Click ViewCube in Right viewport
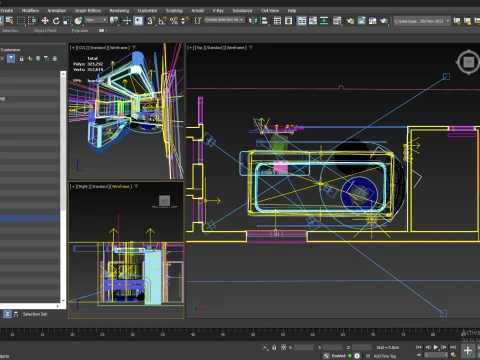Image resolution: width=480 pixels, height=360 pixels. tap(164, 201)
